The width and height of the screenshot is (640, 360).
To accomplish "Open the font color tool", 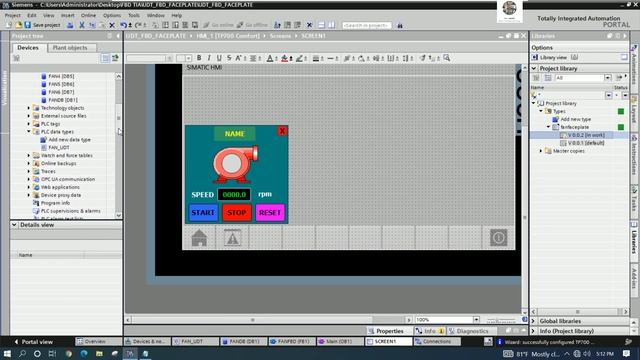I will [270, 58].
